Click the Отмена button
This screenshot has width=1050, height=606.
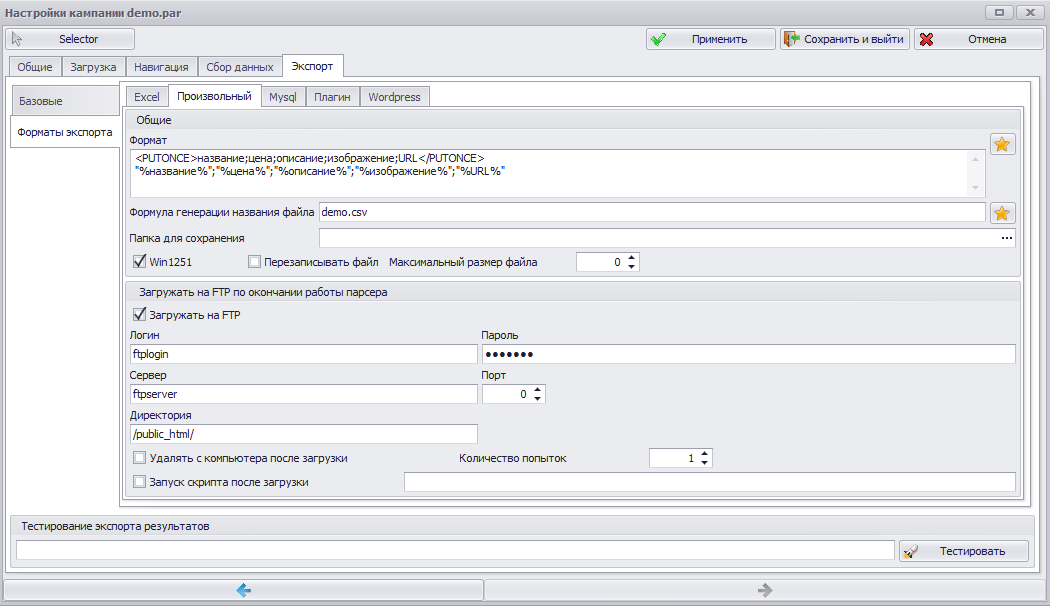(x=978, y=39)
